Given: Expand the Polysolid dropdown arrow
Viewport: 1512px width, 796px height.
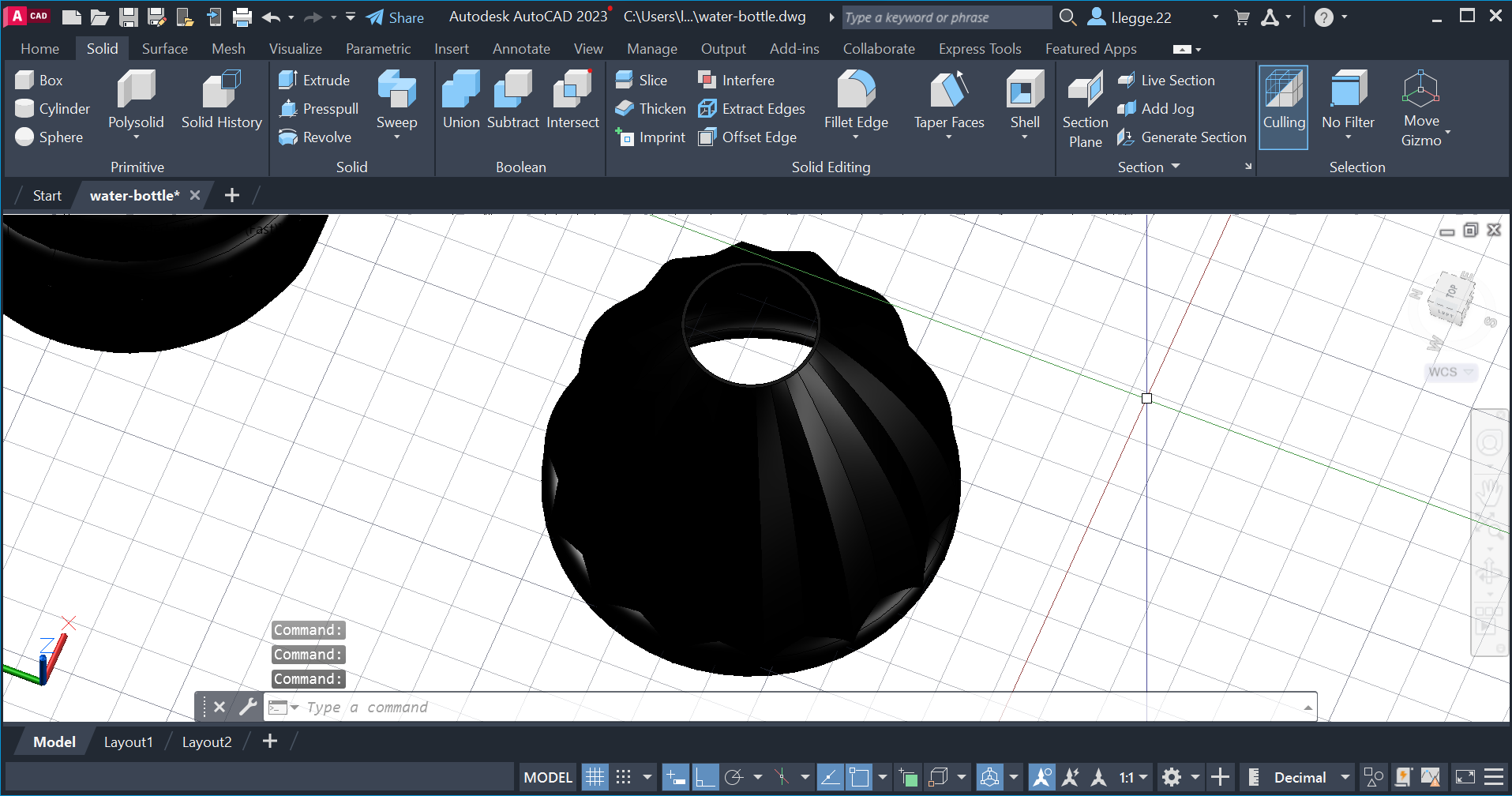Looking at the screenshot, I should pos(136,137).
